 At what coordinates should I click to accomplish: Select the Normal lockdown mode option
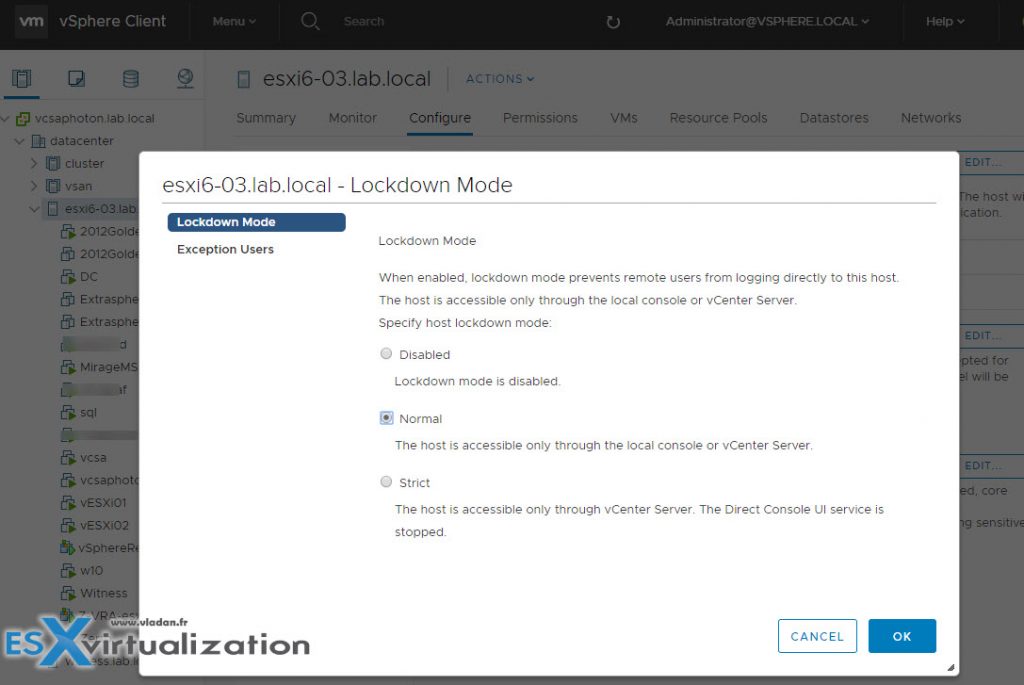click(x=386, y=418)
